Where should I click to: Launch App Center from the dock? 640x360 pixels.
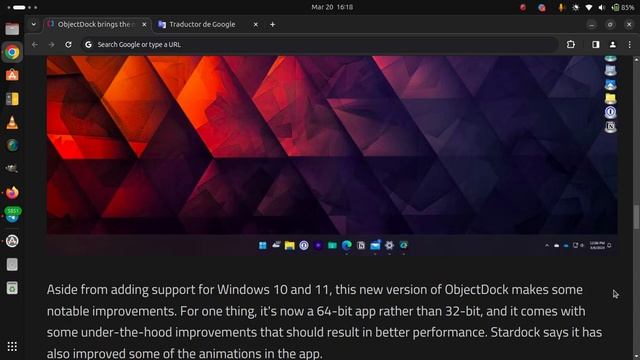tap(12, 75)
